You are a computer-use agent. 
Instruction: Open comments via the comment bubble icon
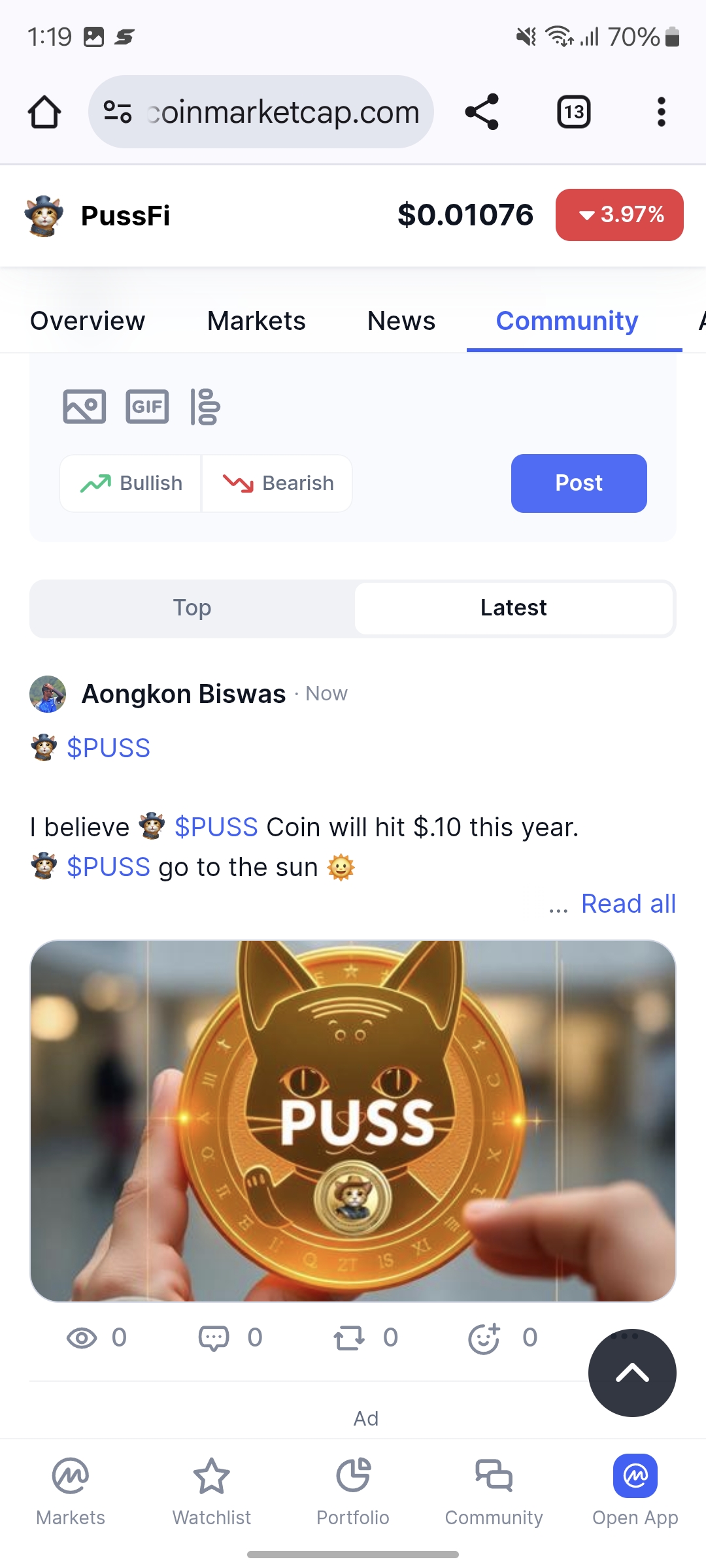tap(214, 1338)
